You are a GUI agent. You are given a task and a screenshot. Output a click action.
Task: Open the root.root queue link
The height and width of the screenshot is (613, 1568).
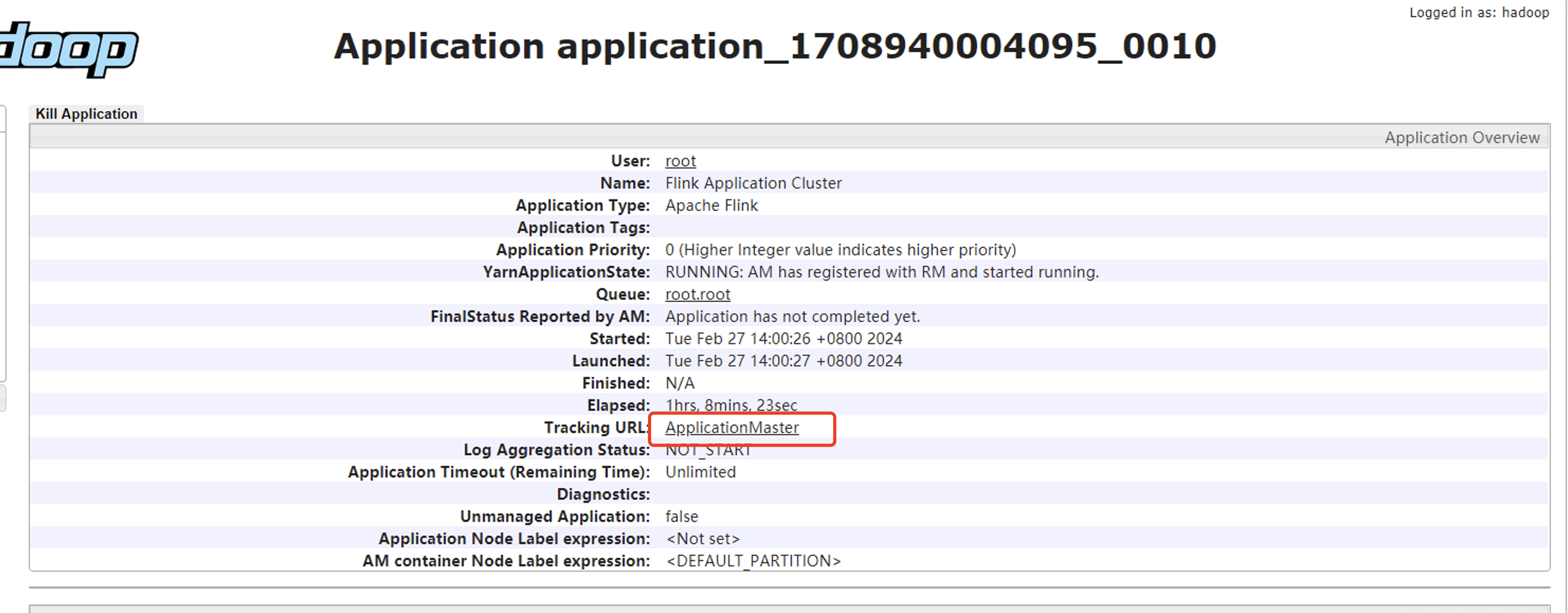coord(698,295)
